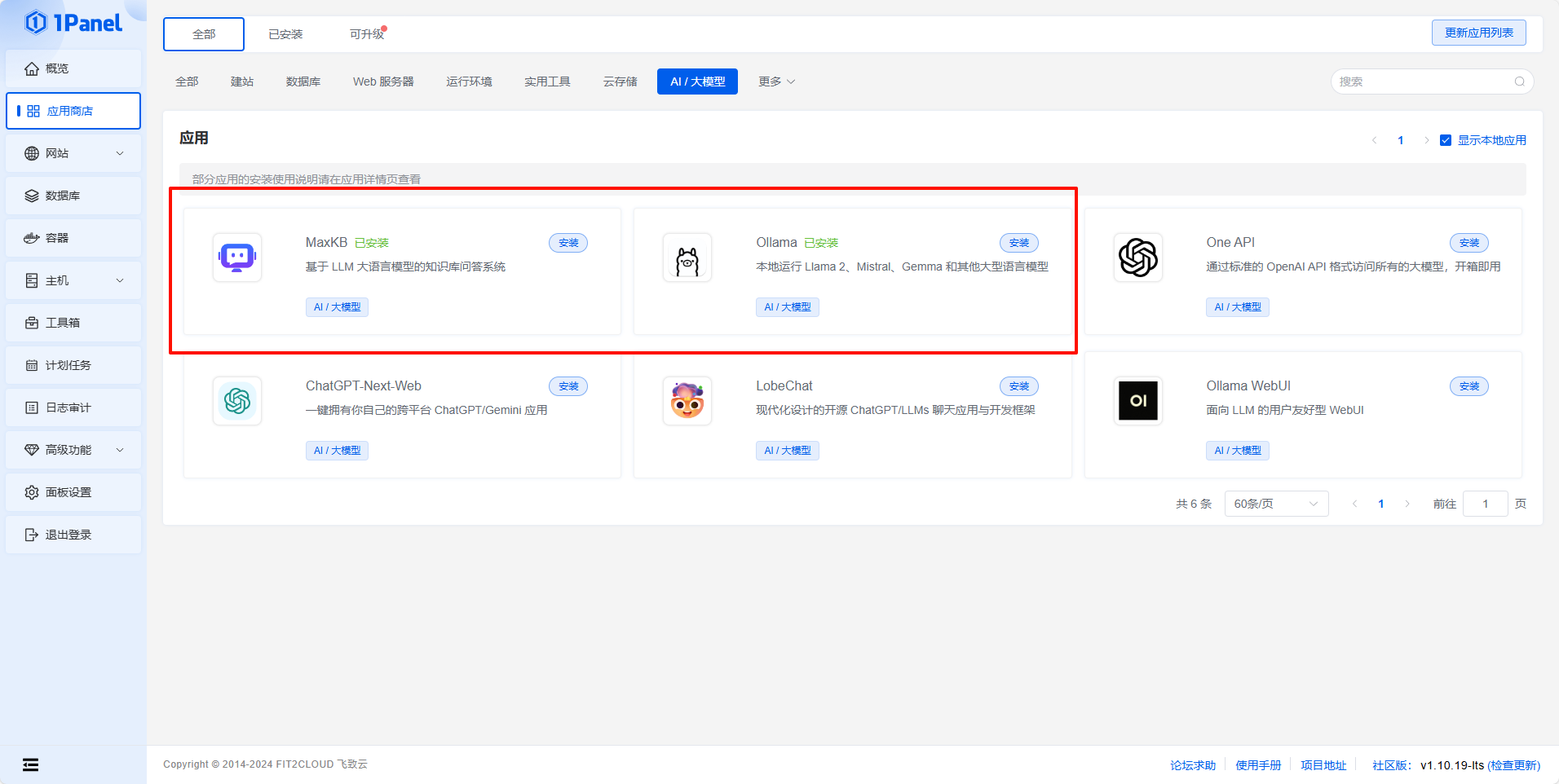Click the search magnifier icon

click(x=1520, y=81)
